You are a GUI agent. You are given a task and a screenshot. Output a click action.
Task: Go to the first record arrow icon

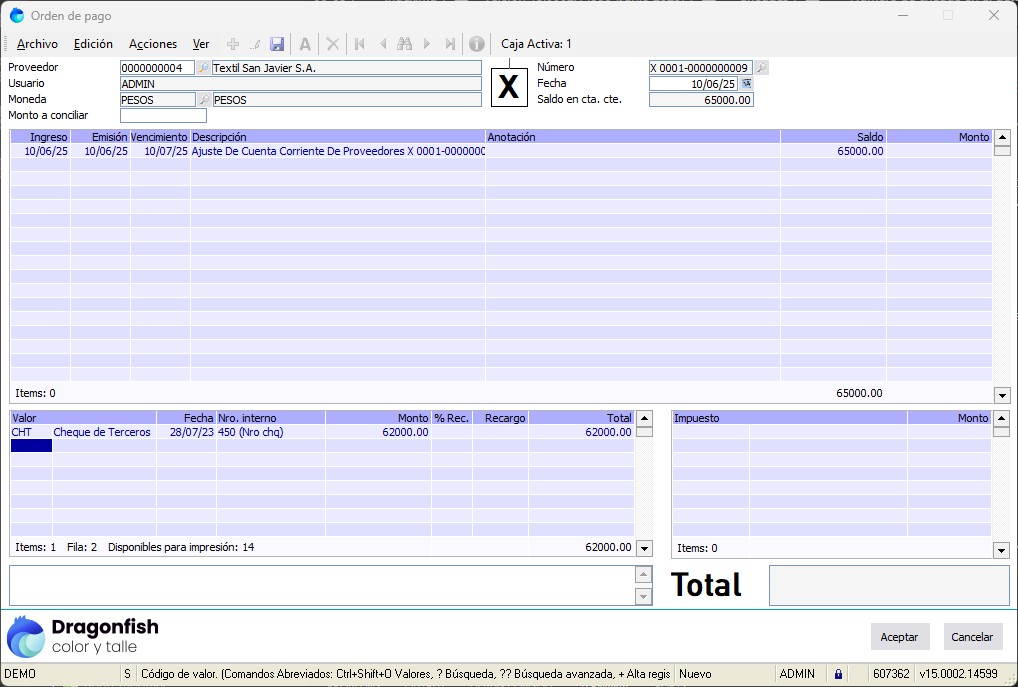[359, 44]
